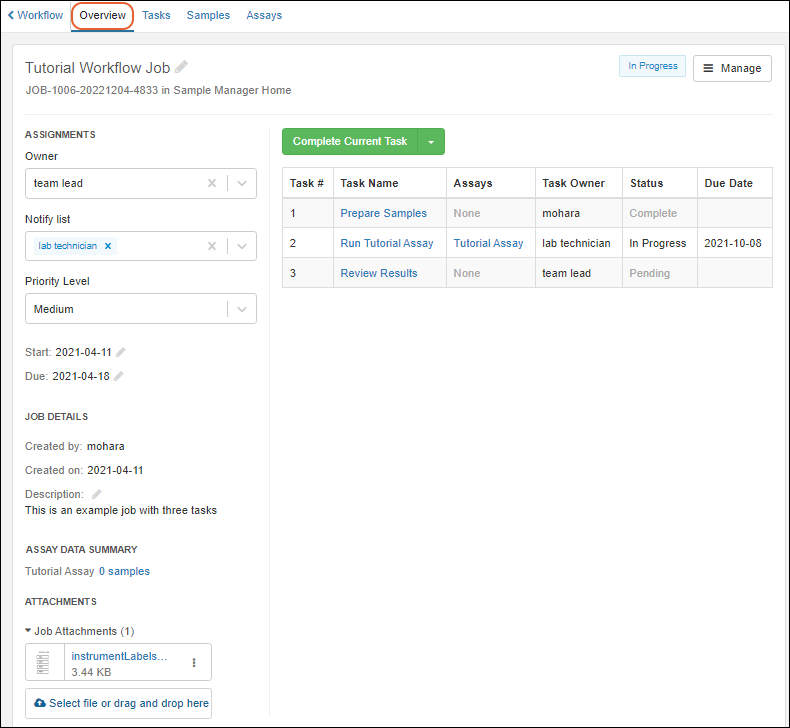Edit the Start date with the pencil icon

121,352
